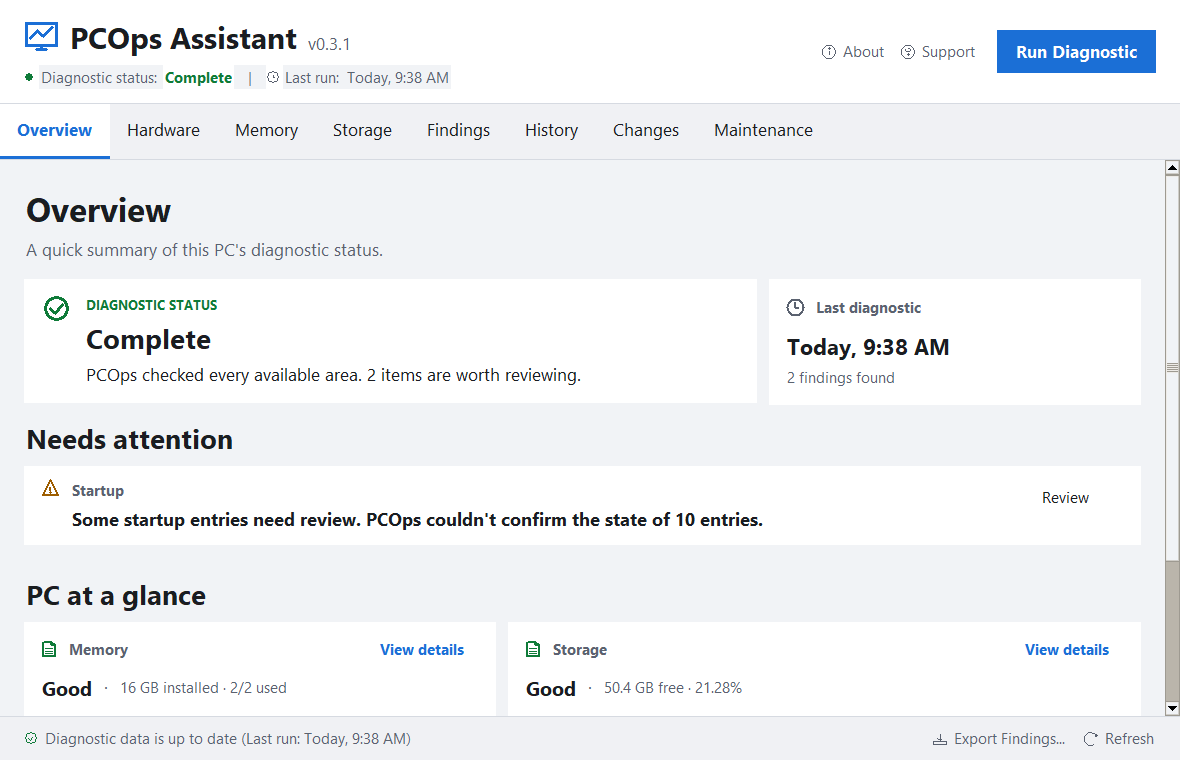Click the Support help icon

pyautogui.click(x=908, y=52)
